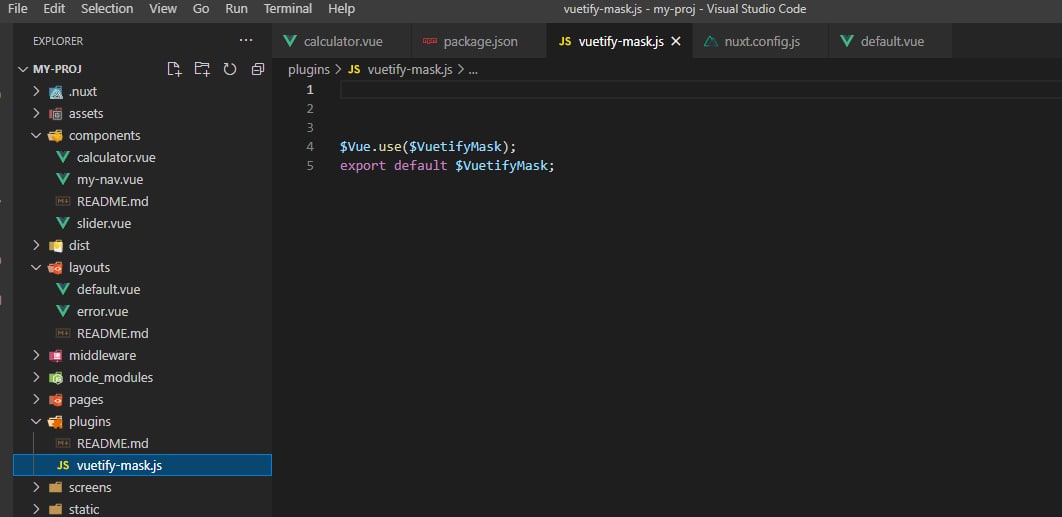Viewport: 1062px width, 517px height.
Task: Click the node_modules folder icon
Action: [x=56, y=377]
